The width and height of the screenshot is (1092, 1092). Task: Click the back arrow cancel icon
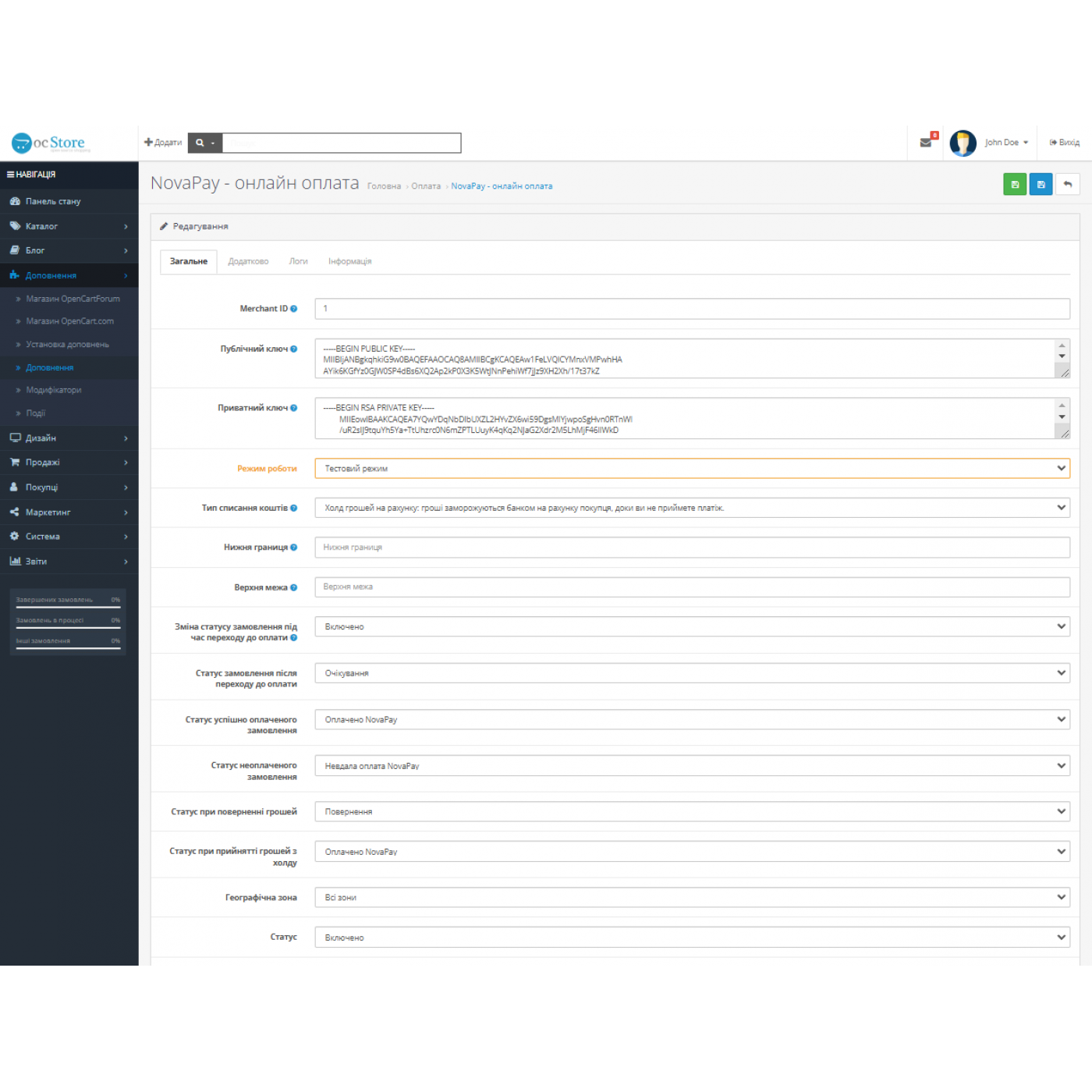(x=1067, y=184)
